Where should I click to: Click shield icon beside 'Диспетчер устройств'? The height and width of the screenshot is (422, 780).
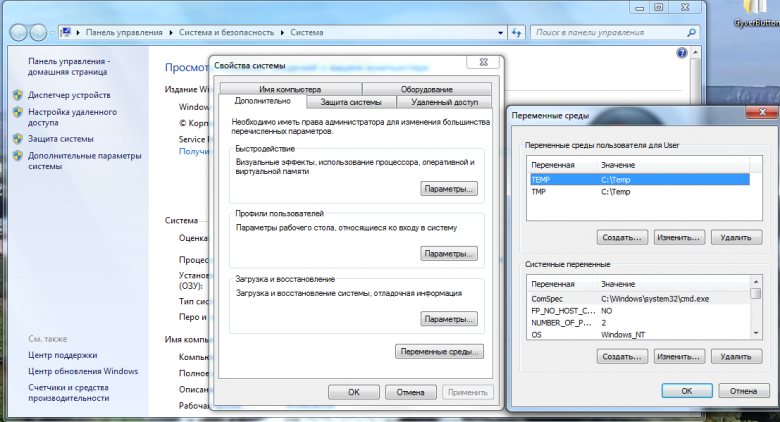(17, 95)
